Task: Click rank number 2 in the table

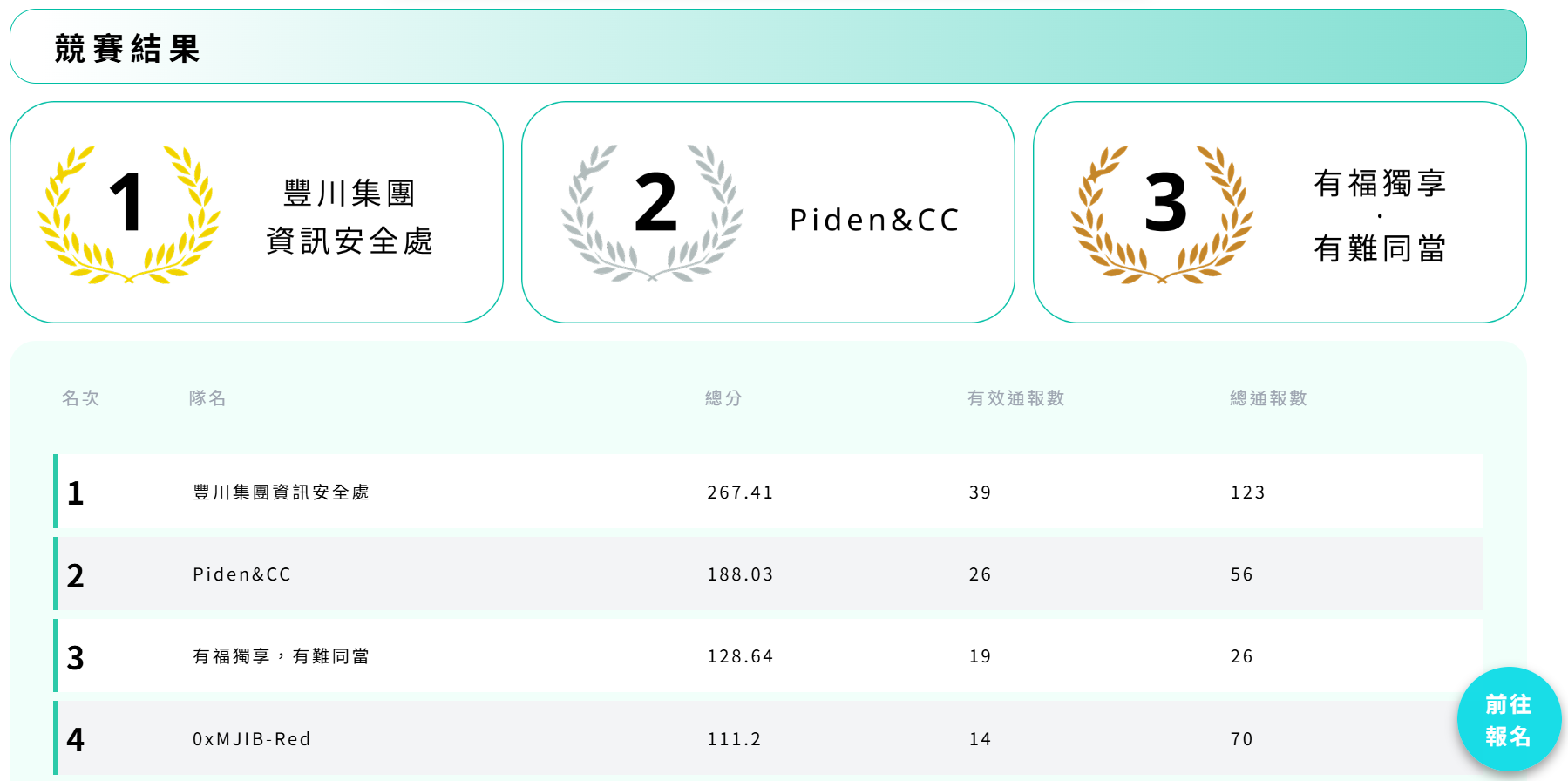Action: coord(76,575)
